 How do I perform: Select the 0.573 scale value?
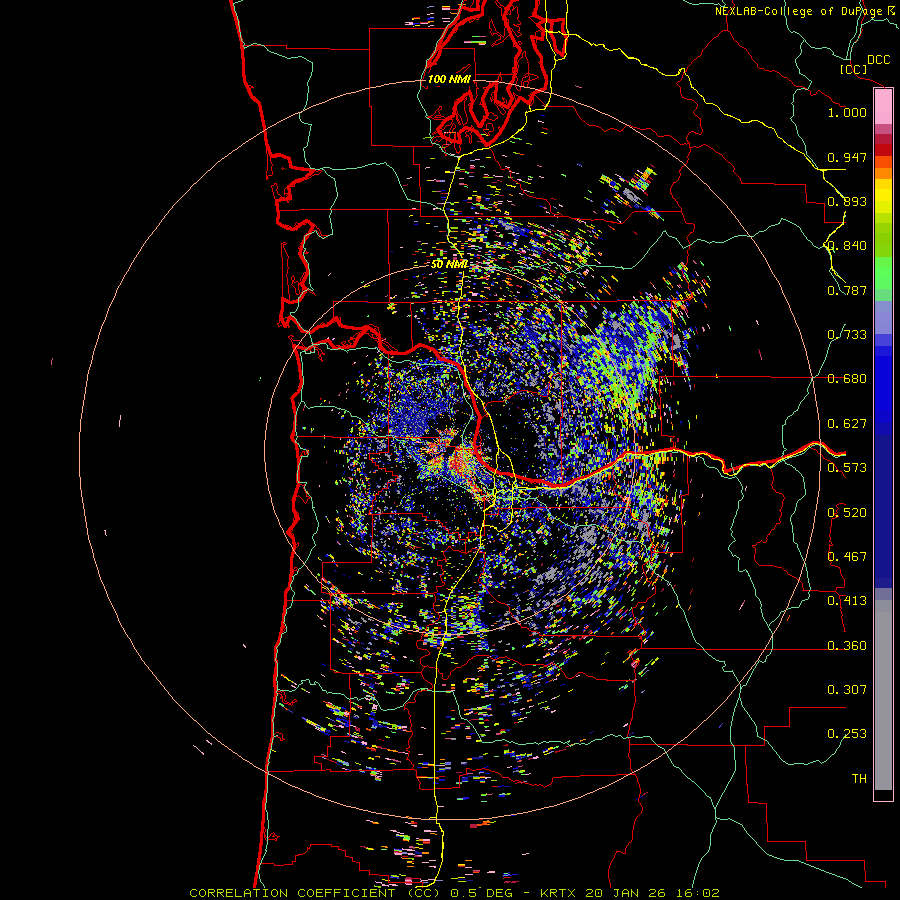847,468
